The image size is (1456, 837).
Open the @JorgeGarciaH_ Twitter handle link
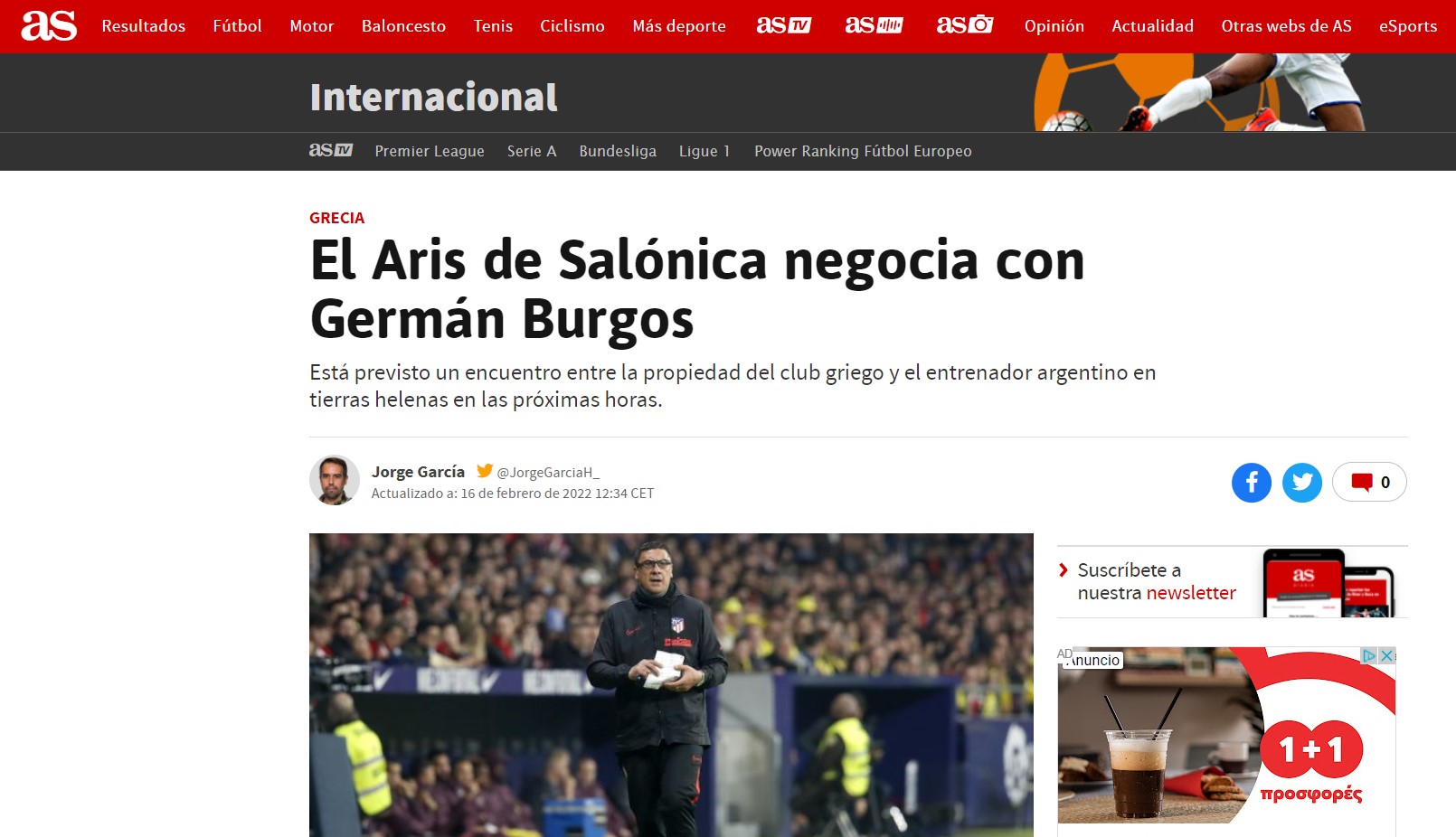(x=548, y=472)
